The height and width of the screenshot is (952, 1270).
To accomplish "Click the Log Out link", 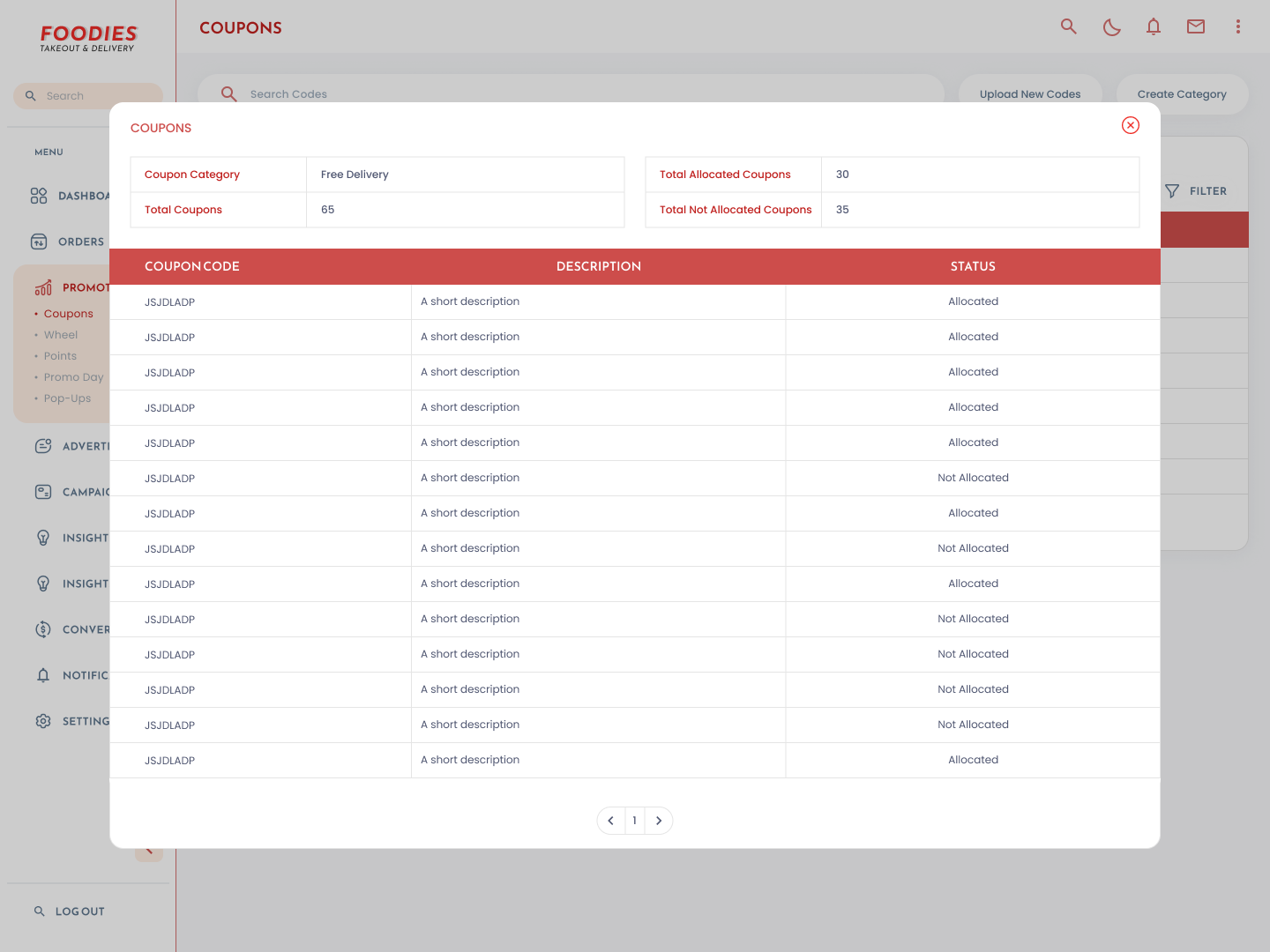I will 80,911.
